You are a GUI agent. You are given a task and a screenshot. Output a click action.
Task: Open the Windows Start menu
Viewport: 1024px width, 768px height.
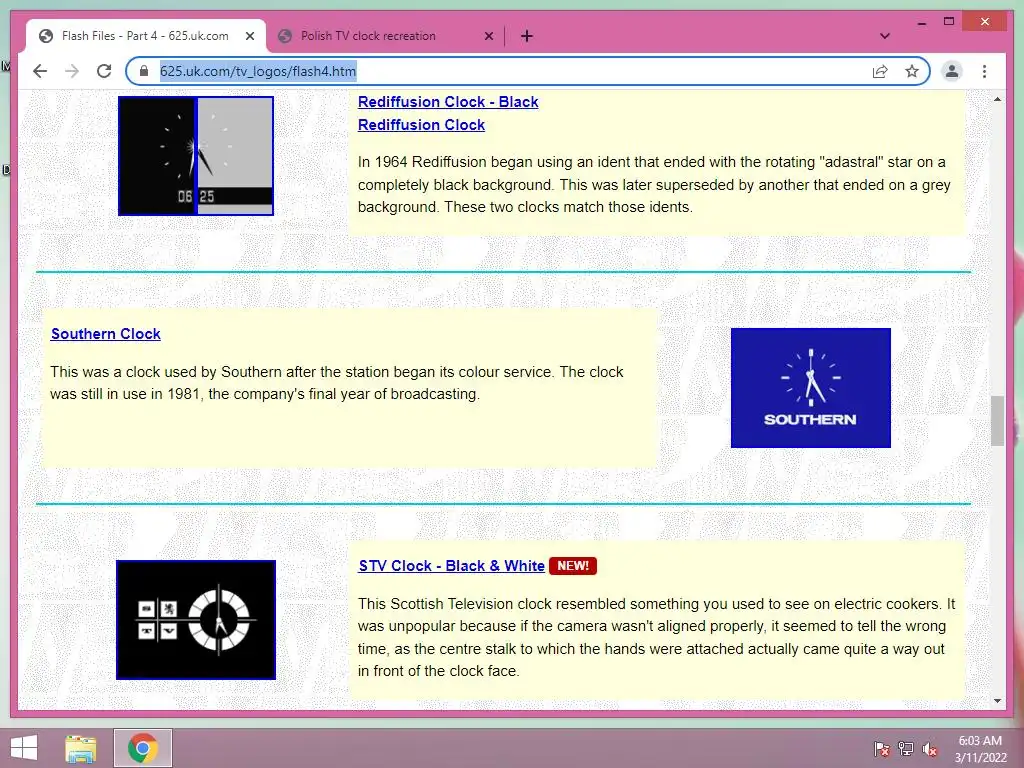24,748
